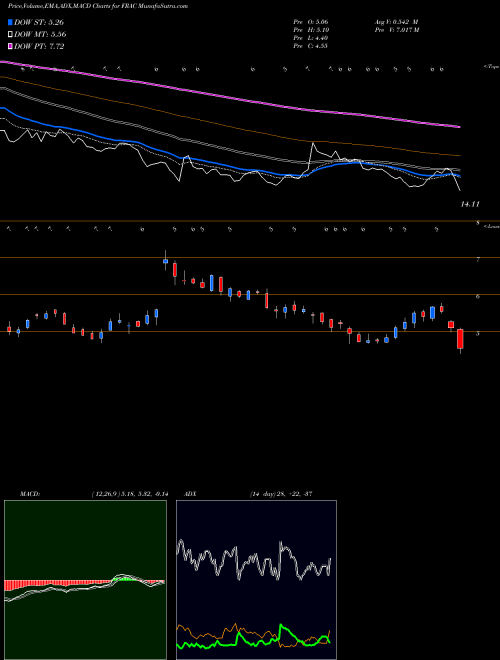Click the ADX (14 day) values text
The image size is (500, 660).
pyautogui.click(x=280, y=494)
